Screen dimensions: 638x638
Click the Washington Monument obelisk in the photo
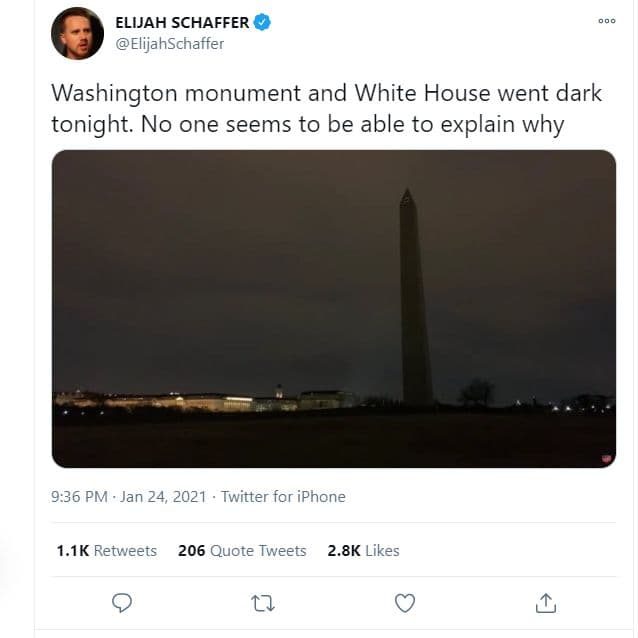click(x=415, y=300)
